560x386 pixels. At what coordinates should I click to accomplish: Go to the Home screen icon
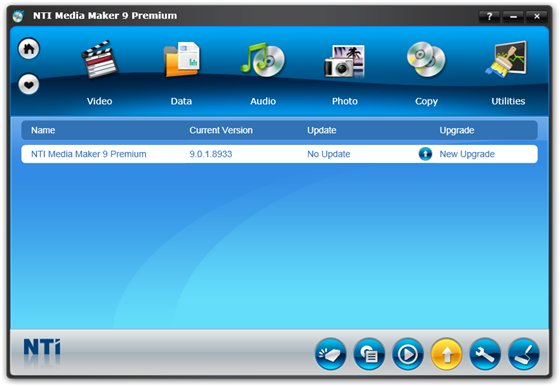point(29,49)
